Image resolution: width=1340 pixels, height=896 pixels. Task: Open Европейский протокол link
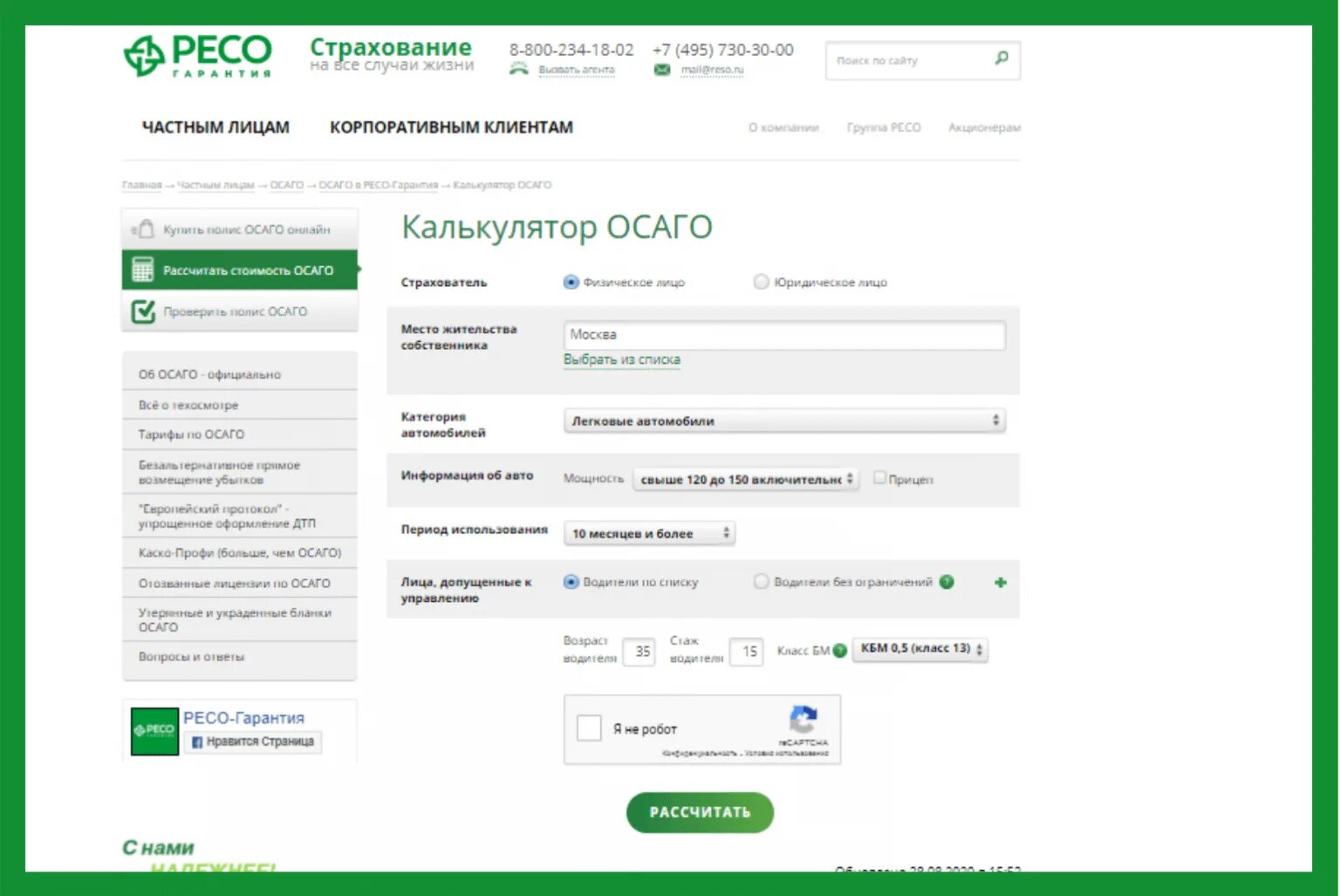[x=227, y=516]
